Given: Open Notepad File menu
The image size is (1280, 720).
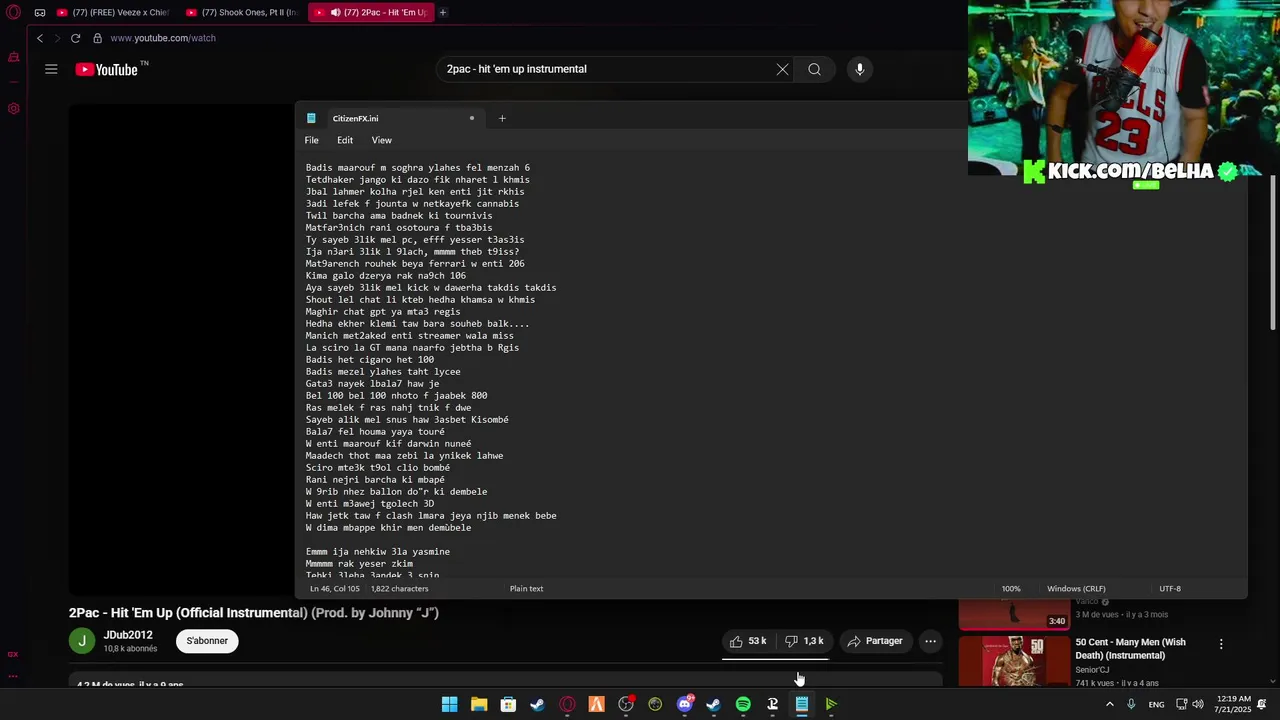Looking at the screenshot, I should point(312,140).
